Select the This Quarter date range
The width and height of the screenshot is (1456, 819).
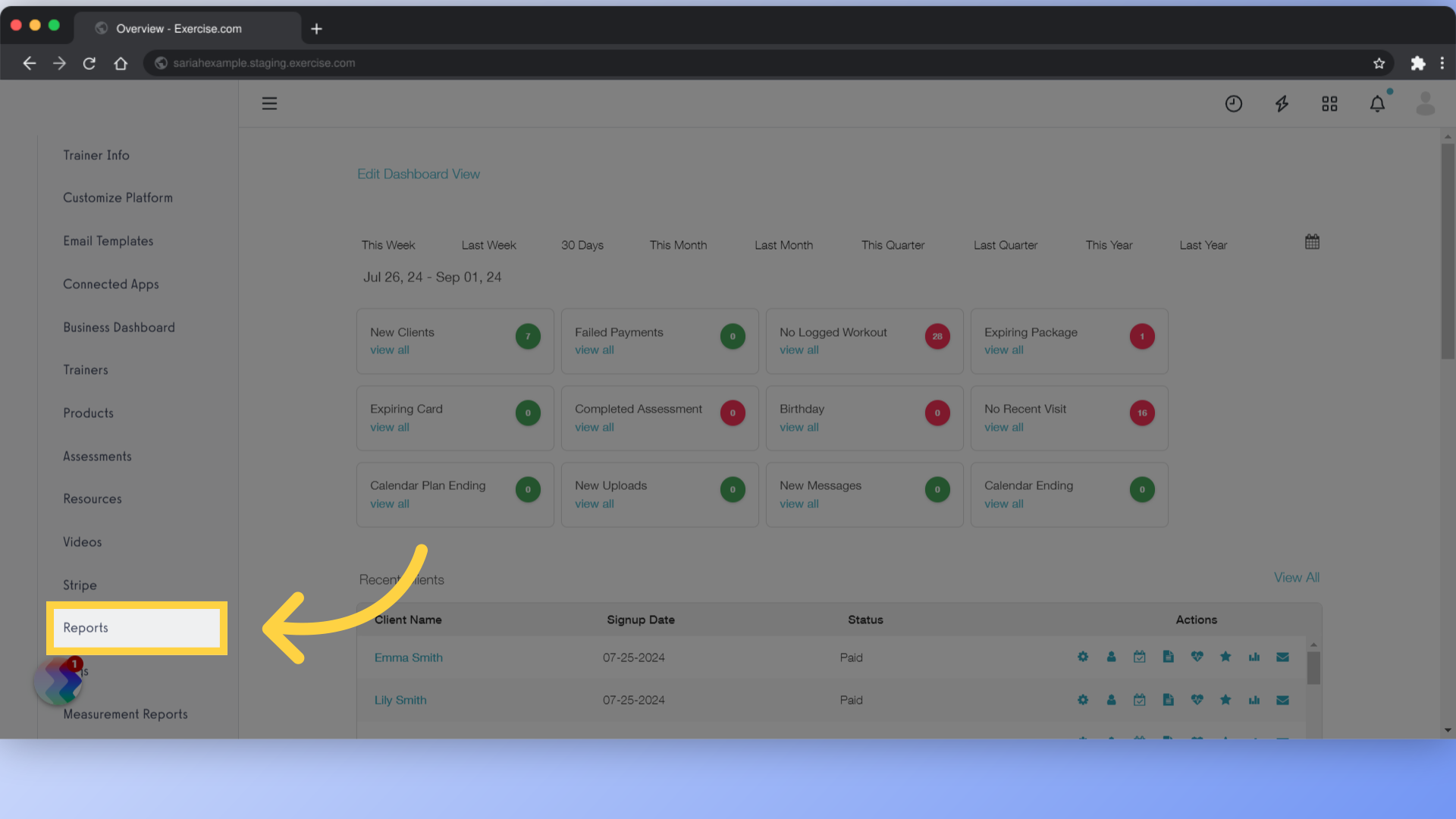pos(893,245)
